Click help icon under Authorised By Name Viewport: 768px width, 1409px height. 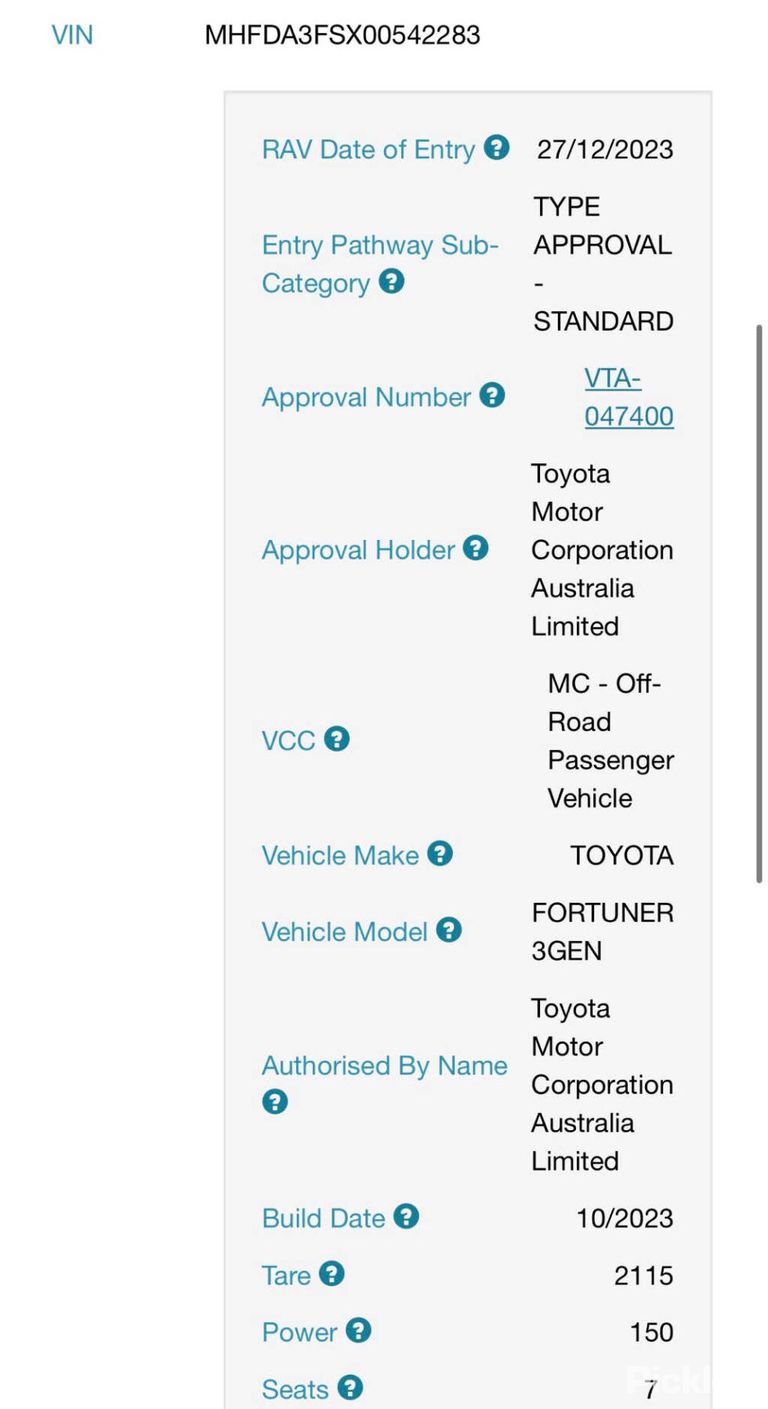coord(274,1102)
